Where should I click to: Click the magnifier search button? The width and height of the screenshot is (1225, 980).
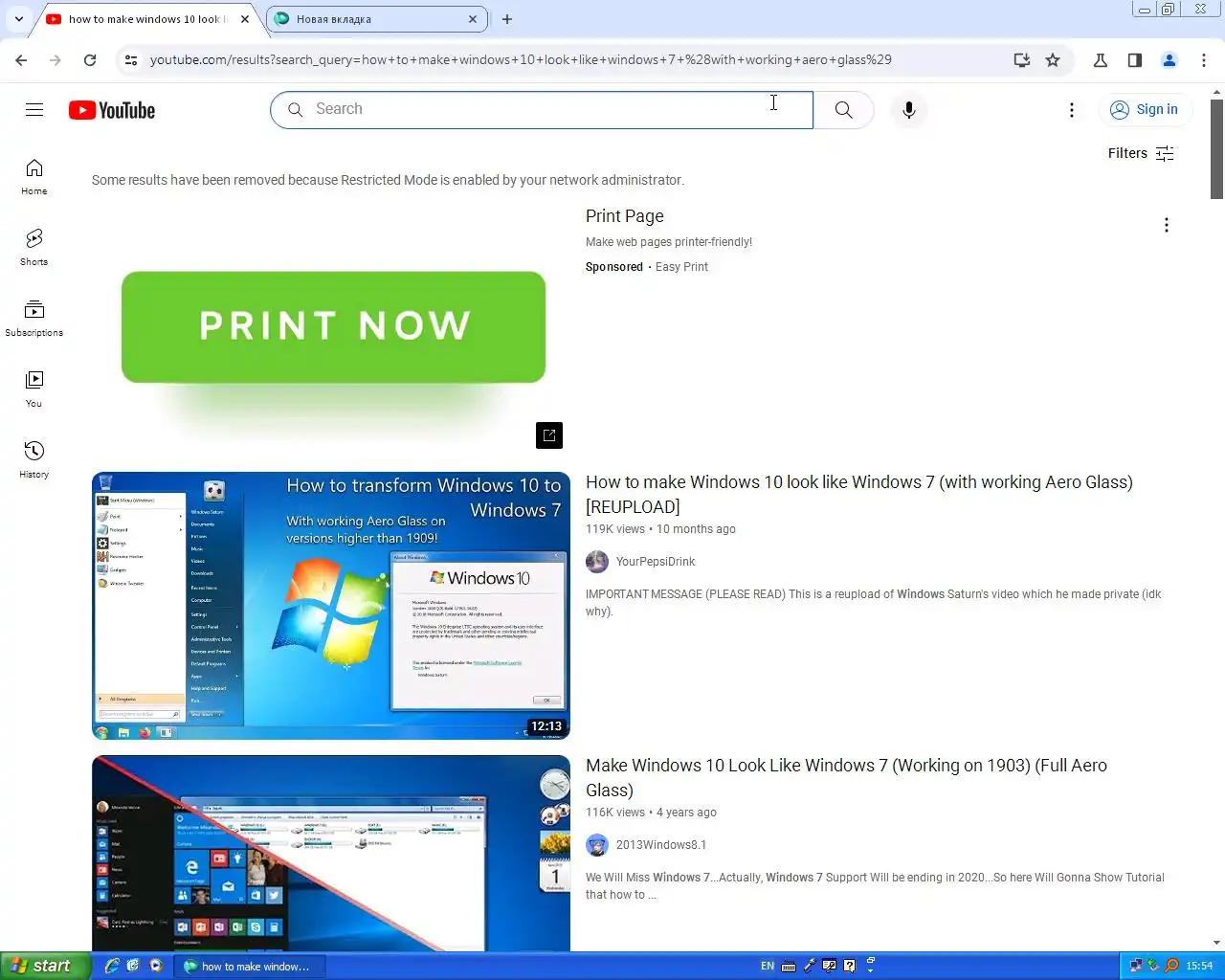coord(843,110)
